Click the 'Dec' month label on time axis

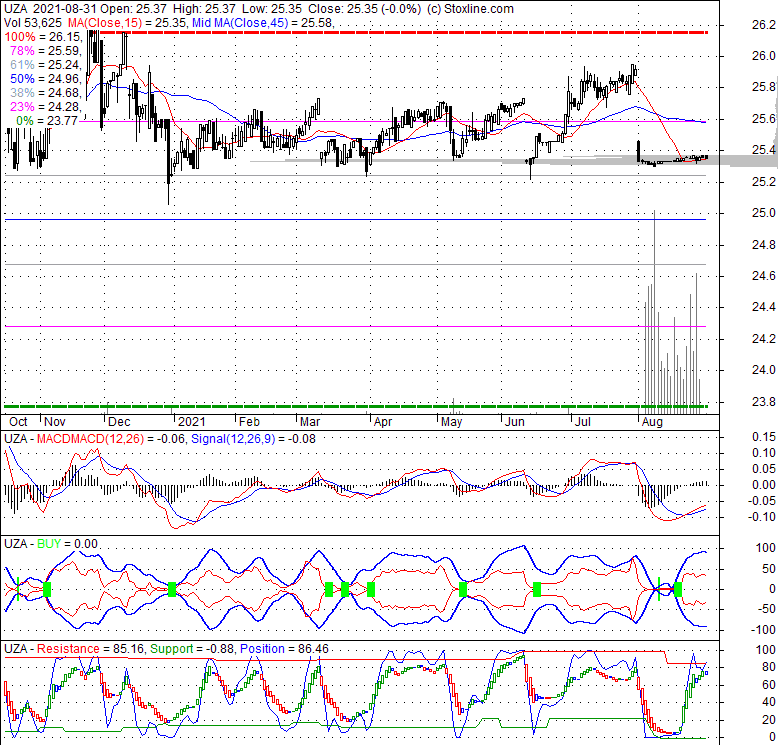pyautogui.click(x=119, y=422)
